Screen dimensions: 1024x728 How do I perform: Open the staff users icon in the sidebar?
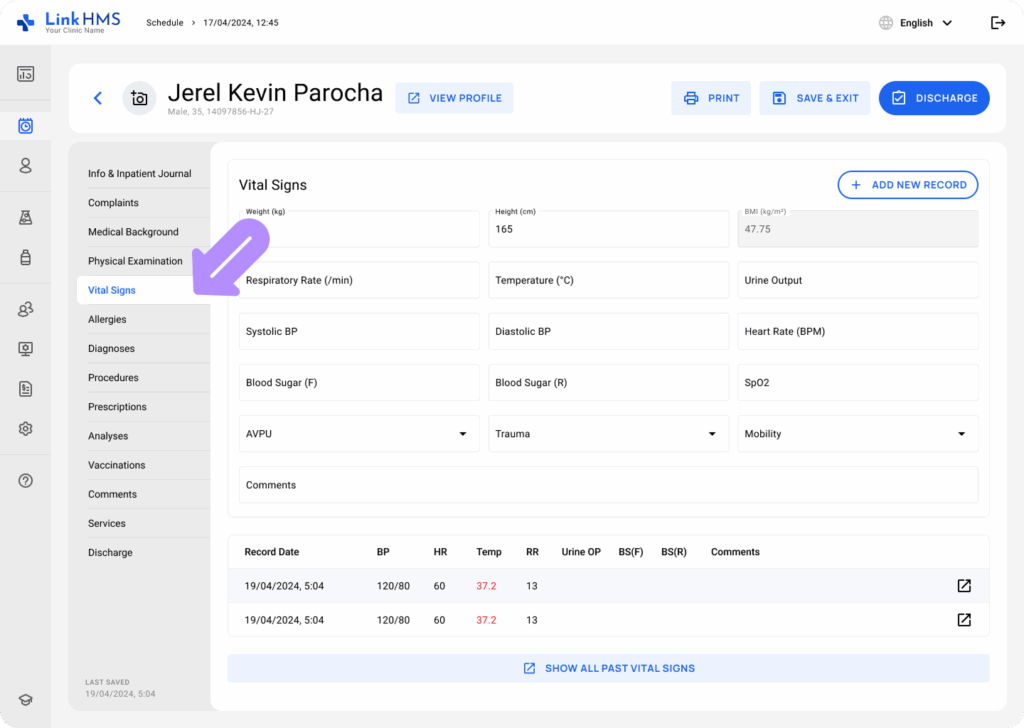click(25, 309)
